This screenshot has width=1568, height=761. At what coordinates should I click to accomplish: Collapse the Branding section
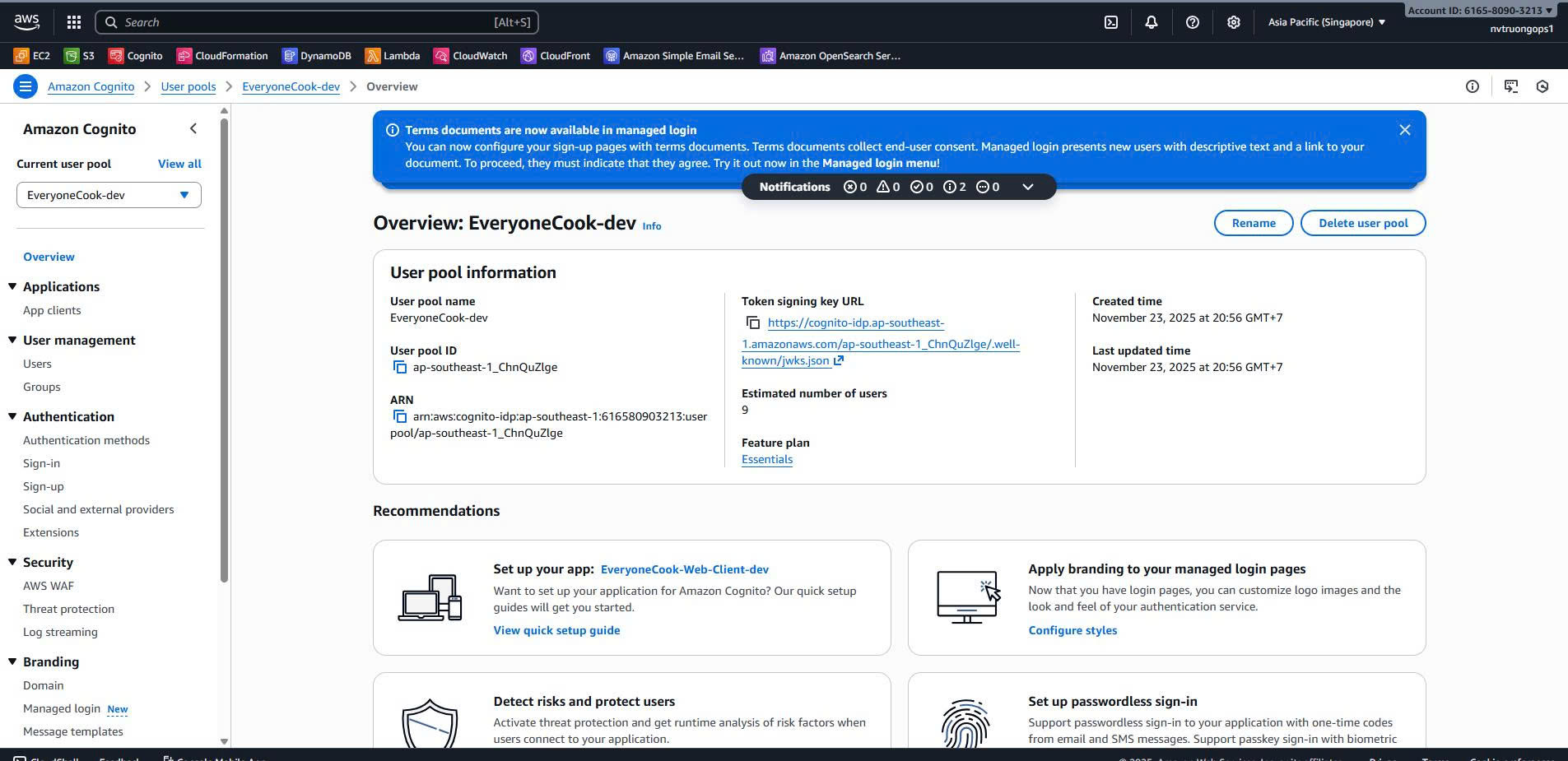[12, 661]
